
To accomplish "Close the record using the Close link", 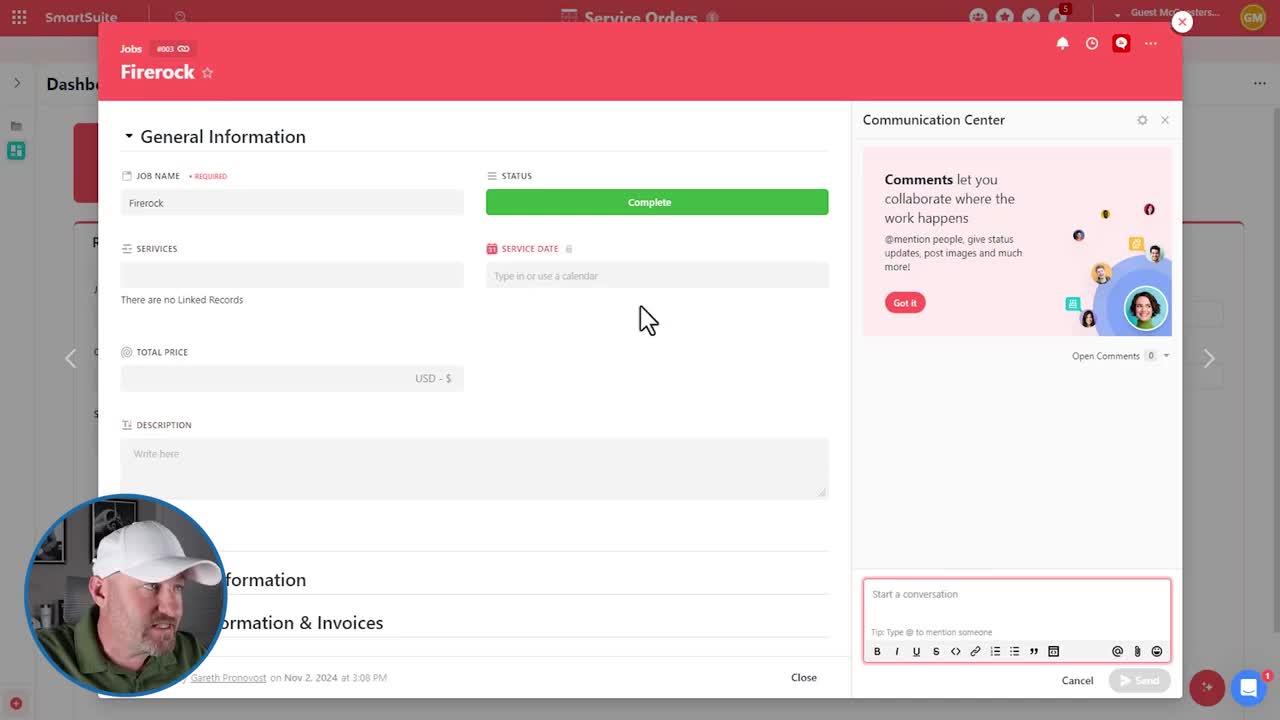I will (x=804, y=678).
